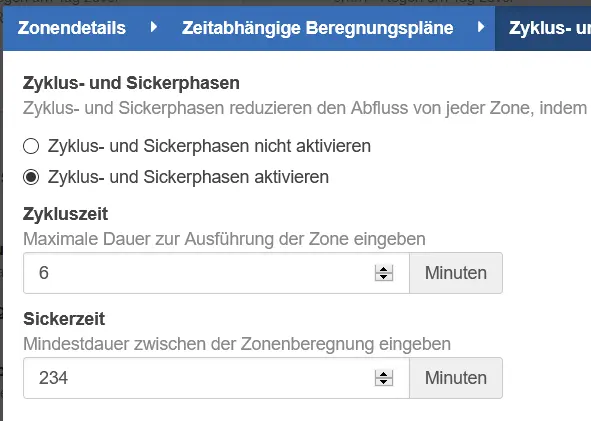591x421 pixels.
Task: Click the Minuten unit beside Zykluszeit
Action: (x=456, y=273)
